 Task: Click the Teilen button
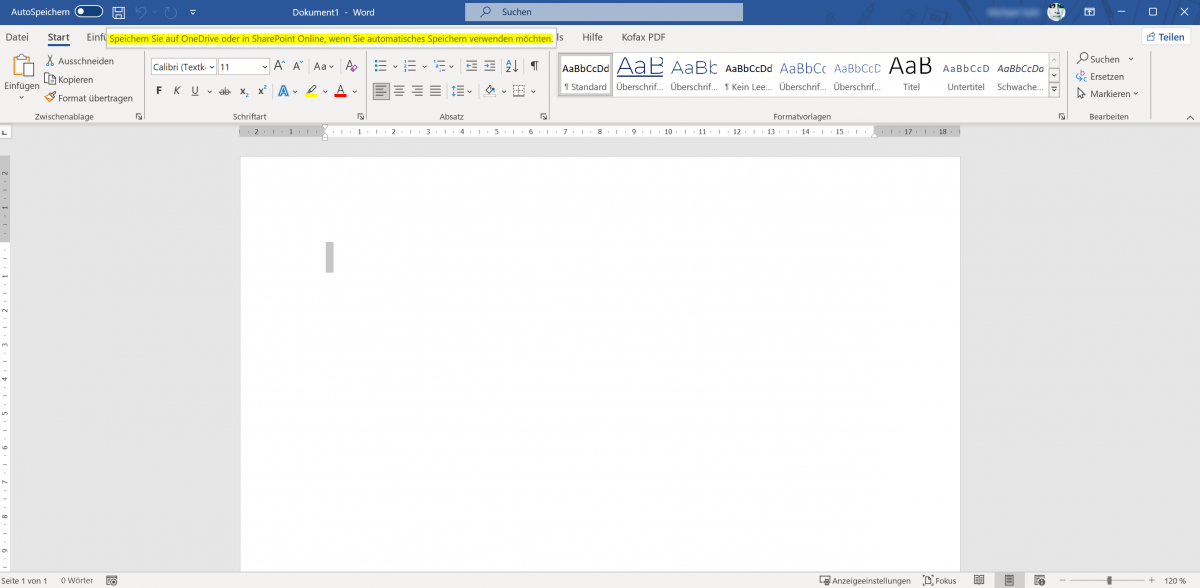[1164, 36]
